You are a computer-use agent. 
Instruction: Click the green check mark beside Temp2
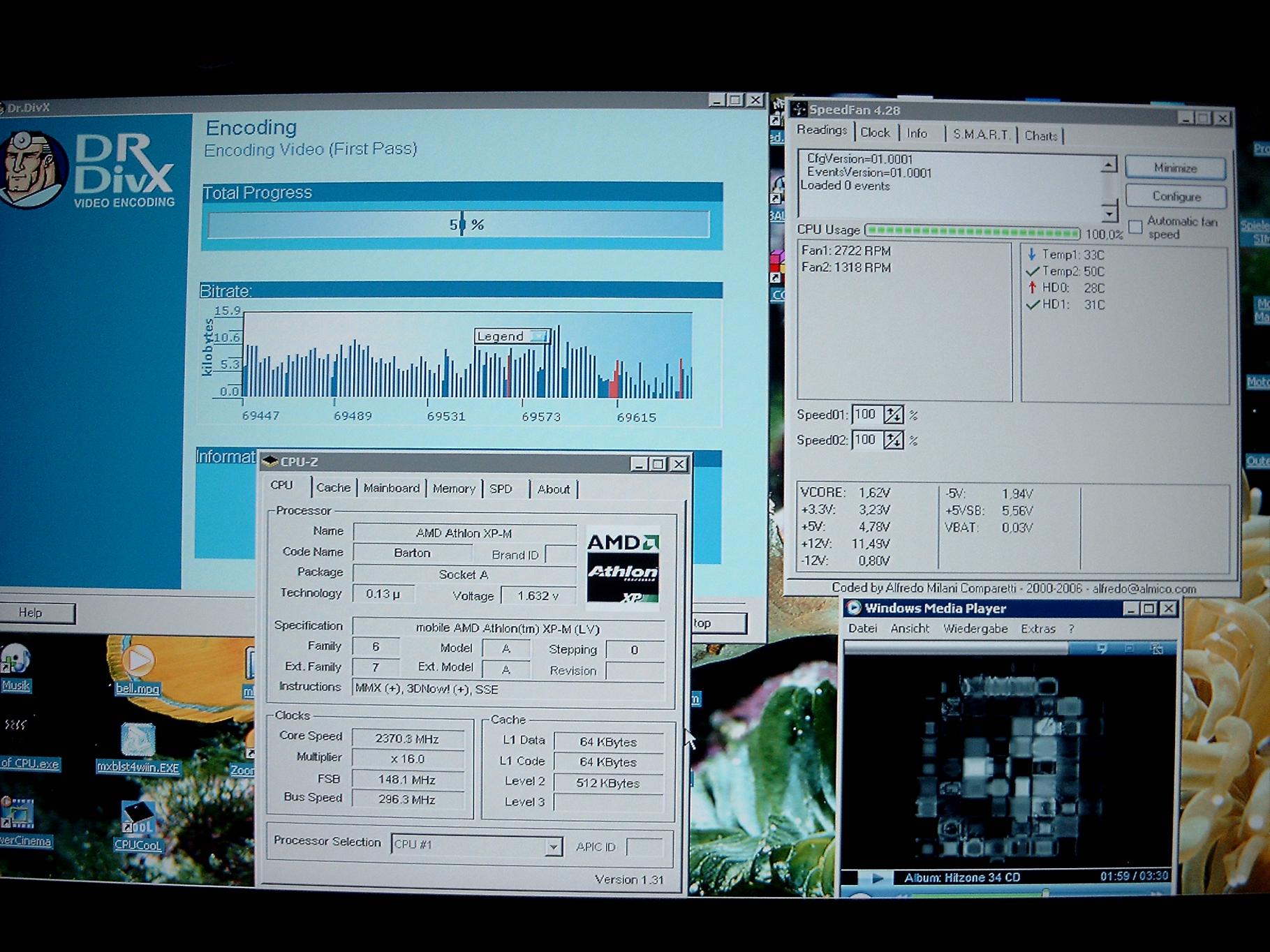tap(1033, 272)
